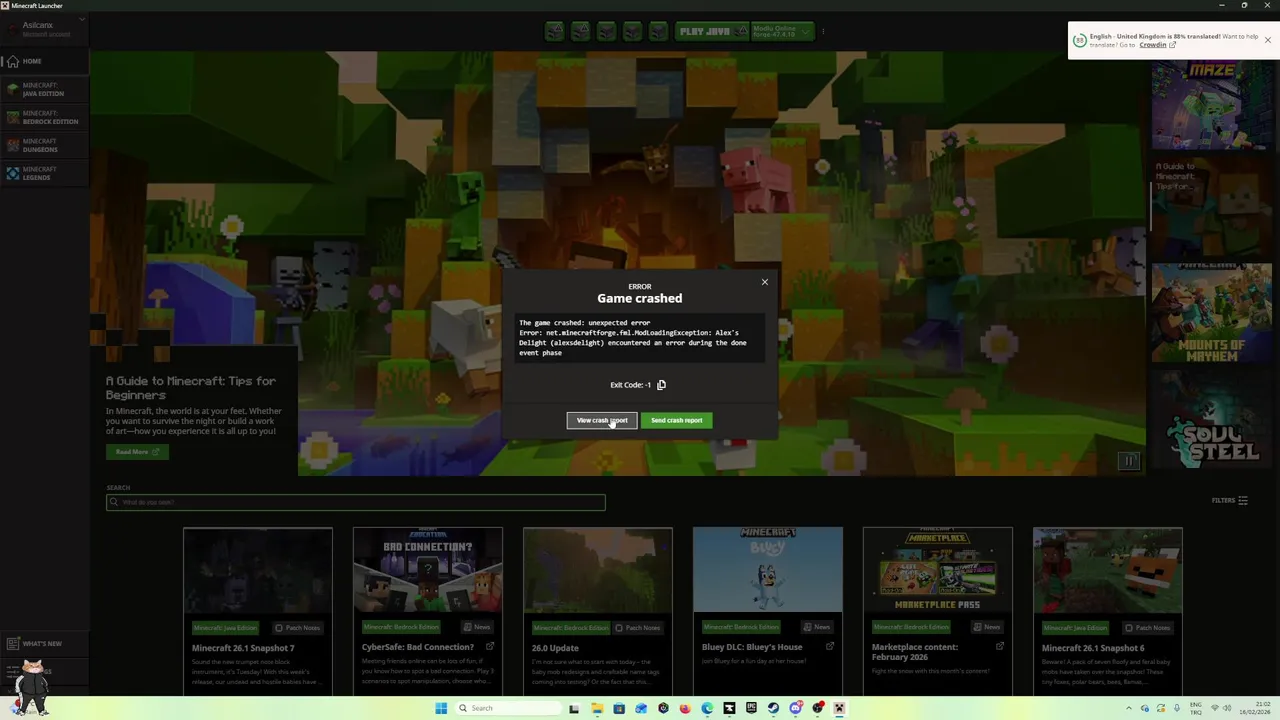The height and width of the screenshot is (720, 1280).
Task: Open Discord from the taskbar
Action: pyautogui.click(x=796, y=708)
